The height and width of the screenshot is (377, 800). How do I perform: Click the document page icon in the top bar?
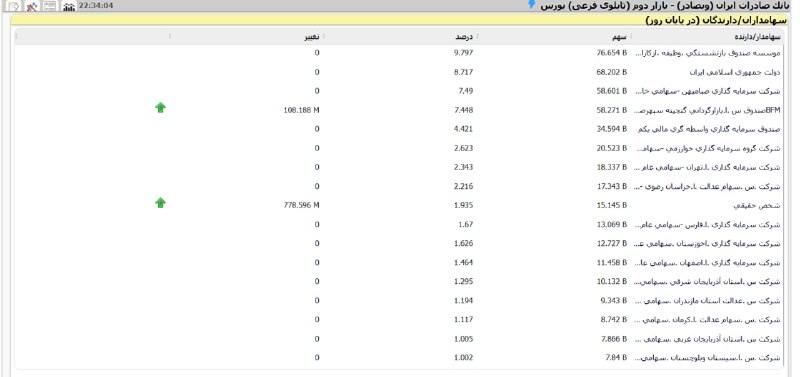14,6
